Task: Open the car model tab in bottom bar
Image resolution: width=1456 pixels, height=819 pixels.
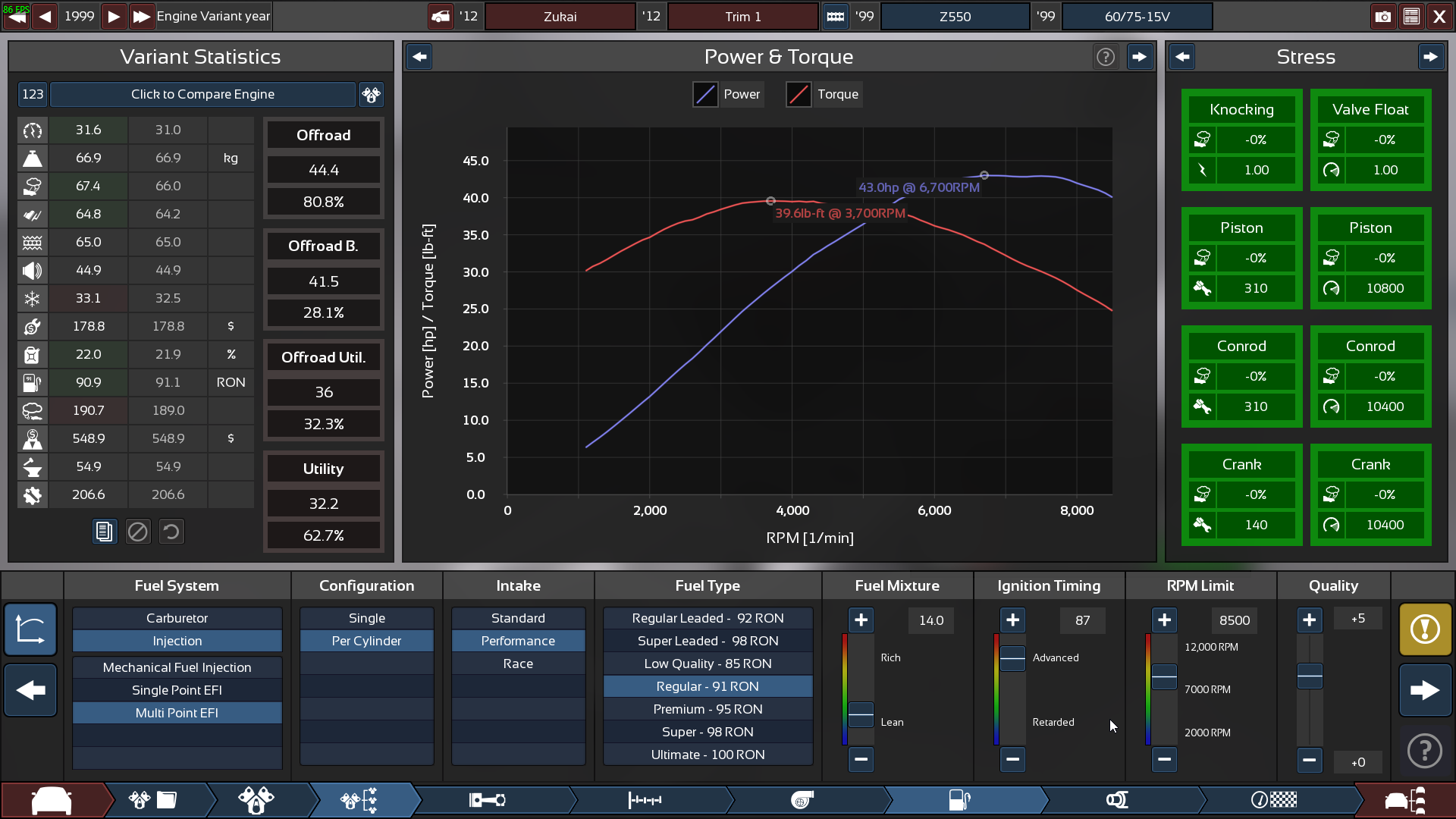Action: pyautogui.click(x=52, y=800)
